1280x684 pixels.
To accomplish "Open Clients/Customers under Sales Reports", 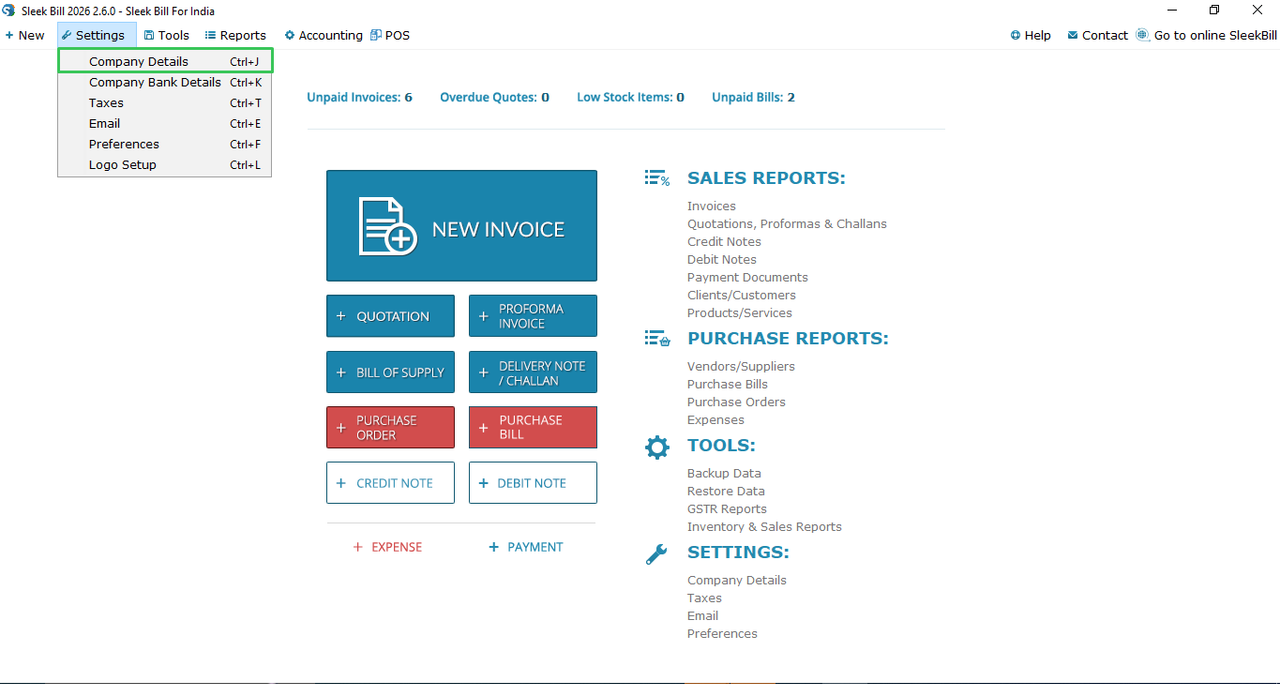I will [742, 295].
